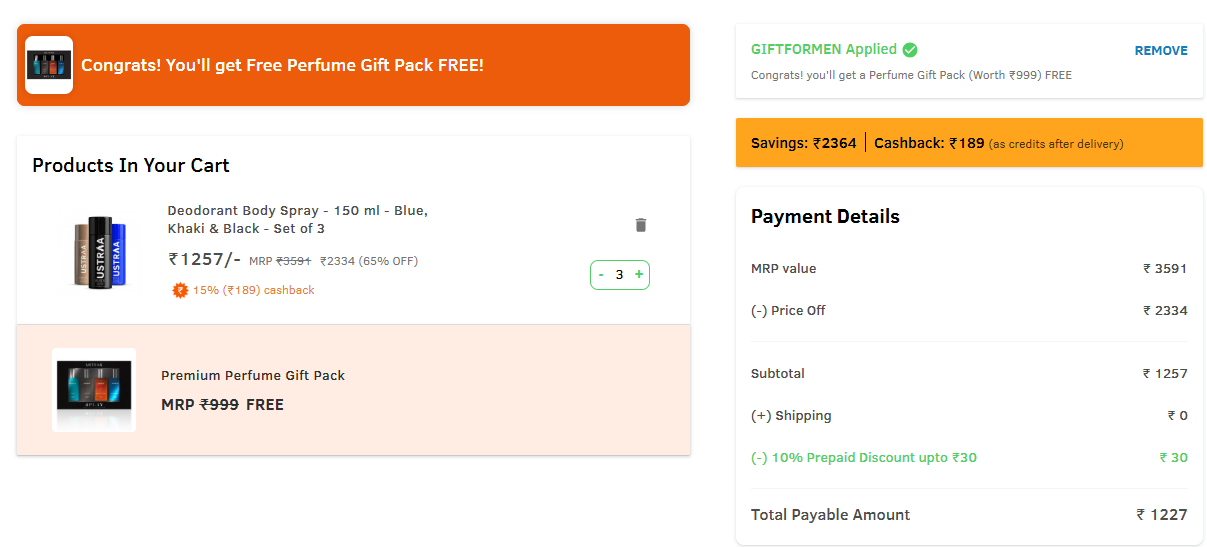Open the Premium Perfume Gift Pack image
Image resolution: width=1207 pixels, height=547 pixels.
(94, 390)
